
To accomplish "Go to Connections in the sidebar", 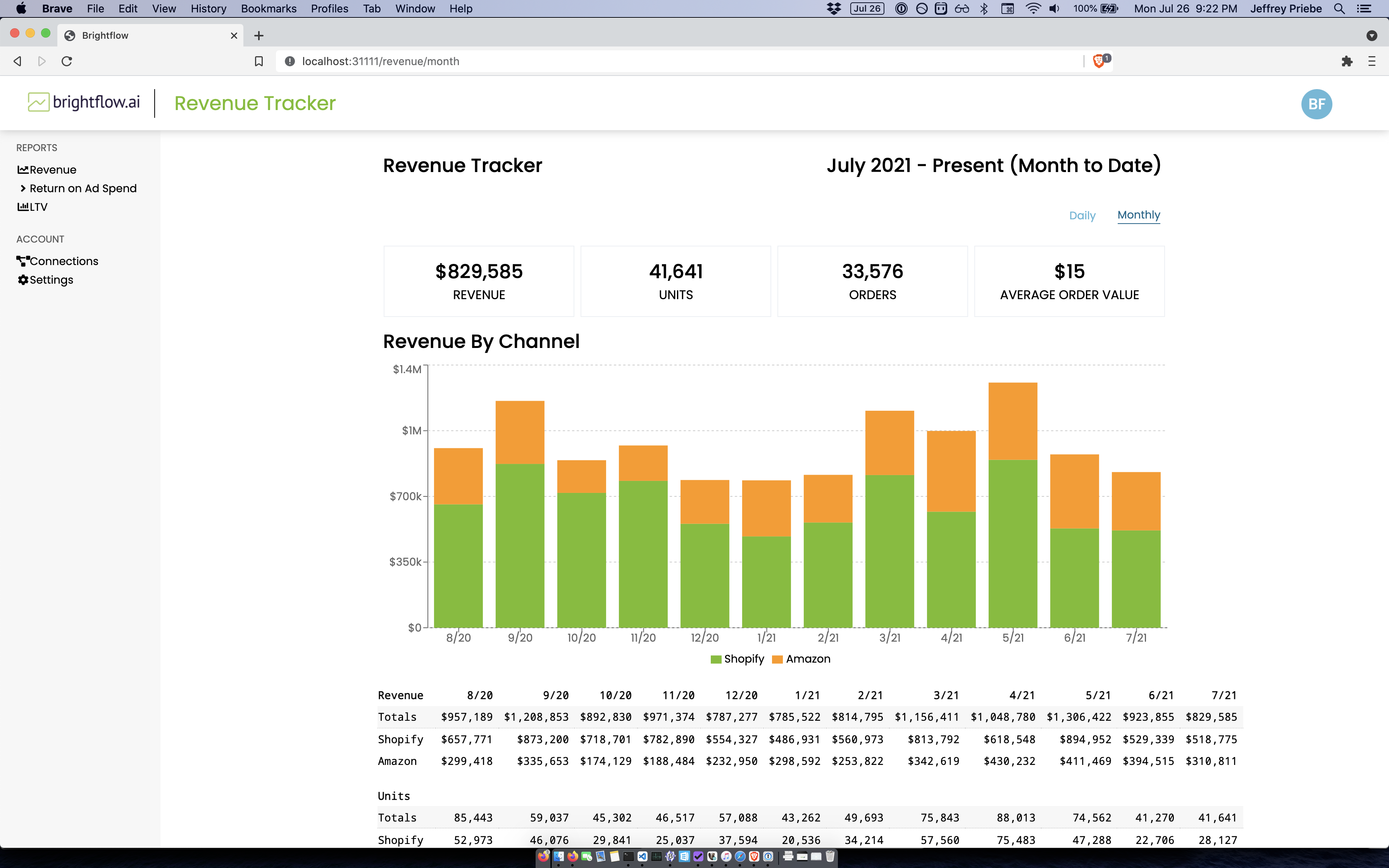I will click(x=63, y=261).
